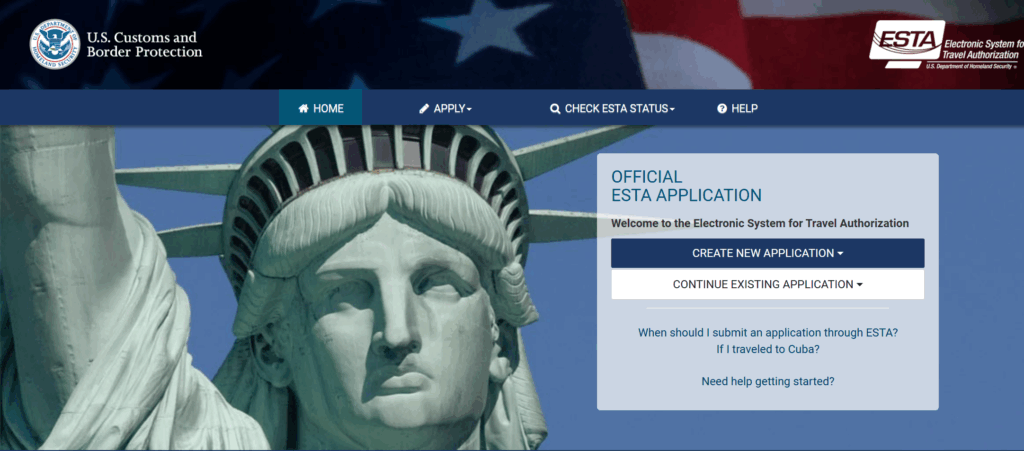Open the HELP menu item
Image resolution: width=1024 pixels, height=451 pixels.
(x=737, y=108)
